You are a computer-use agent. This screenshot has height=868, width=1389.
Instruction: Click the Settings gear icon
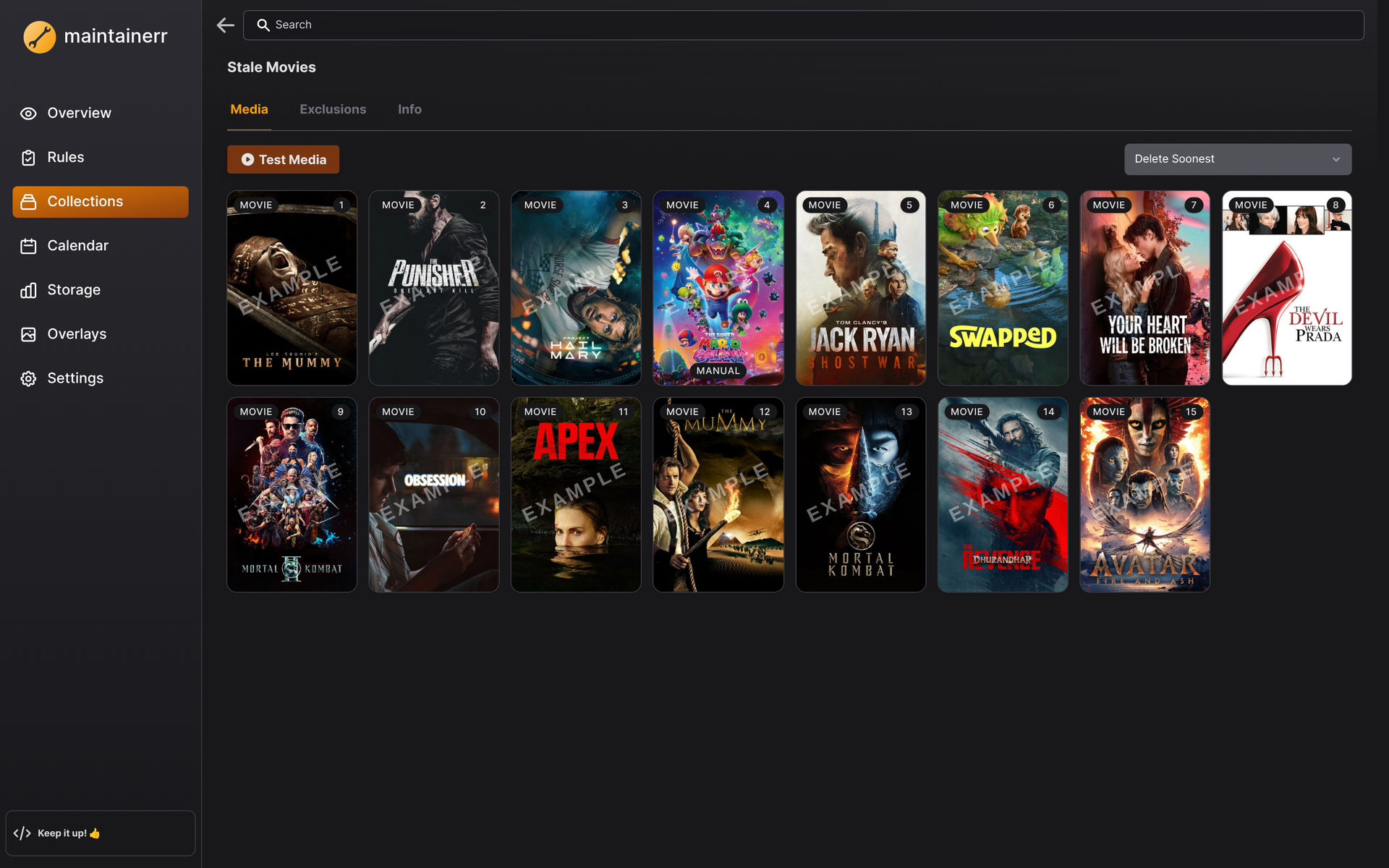28,378
